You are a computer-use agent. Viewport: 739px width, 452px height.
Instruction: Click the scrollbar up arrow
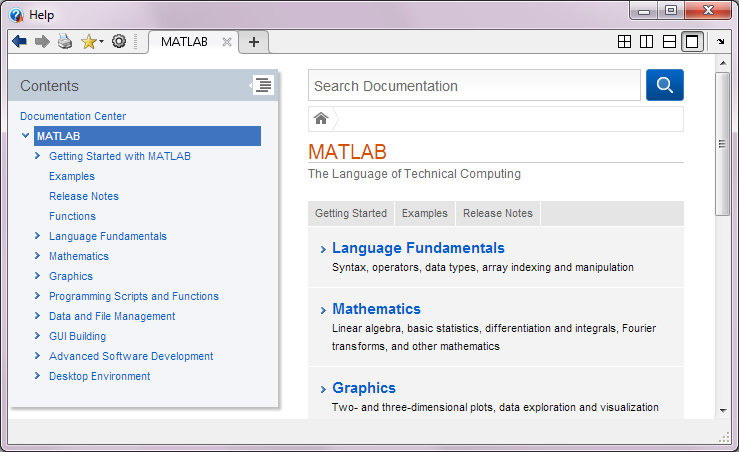[x=723, y=63]
